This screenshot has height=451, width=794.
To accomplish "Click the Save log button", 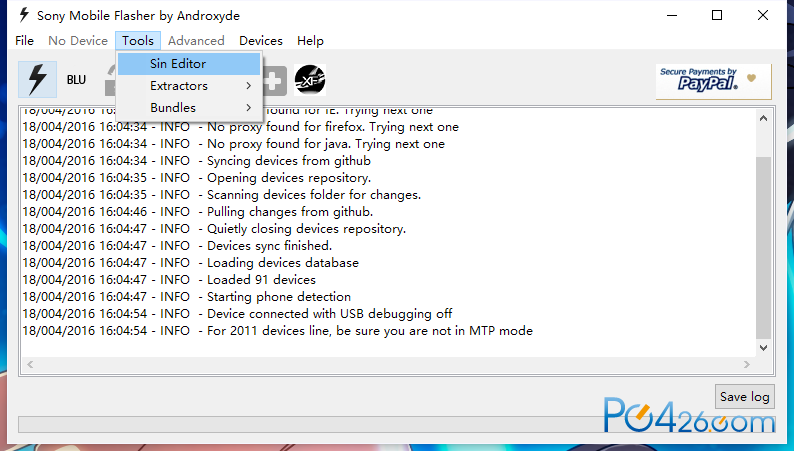I will point(744,397).
